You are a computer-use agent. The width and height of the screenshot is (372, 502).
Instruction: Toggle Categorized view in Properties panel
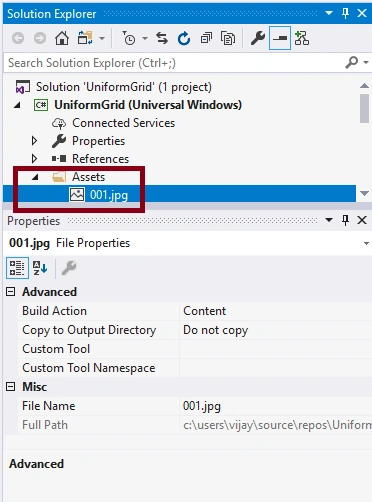pyautogui.click(x=17, y=268)
